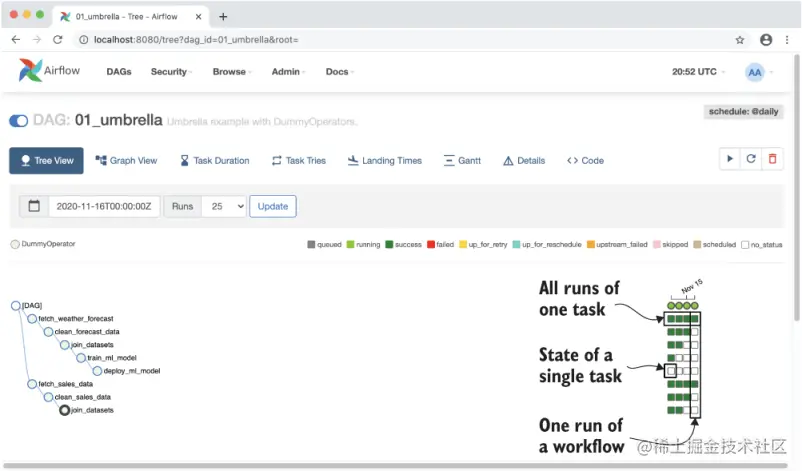Switch to the Graph View tab
The height and width of the screenshot is (471, 802).
[126, 161]
